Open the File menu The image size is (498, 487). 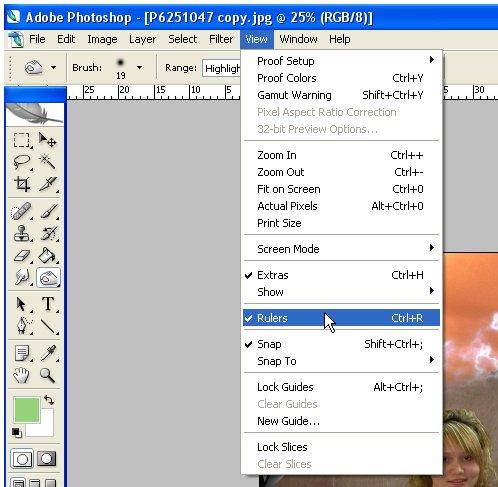[x=37, y=39]
